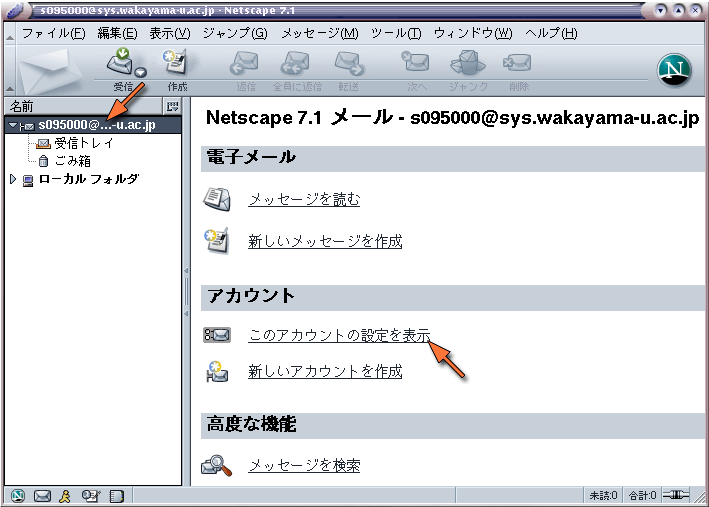
Task: Open the 表示(V) menu
Action: [x=170, y=33]
